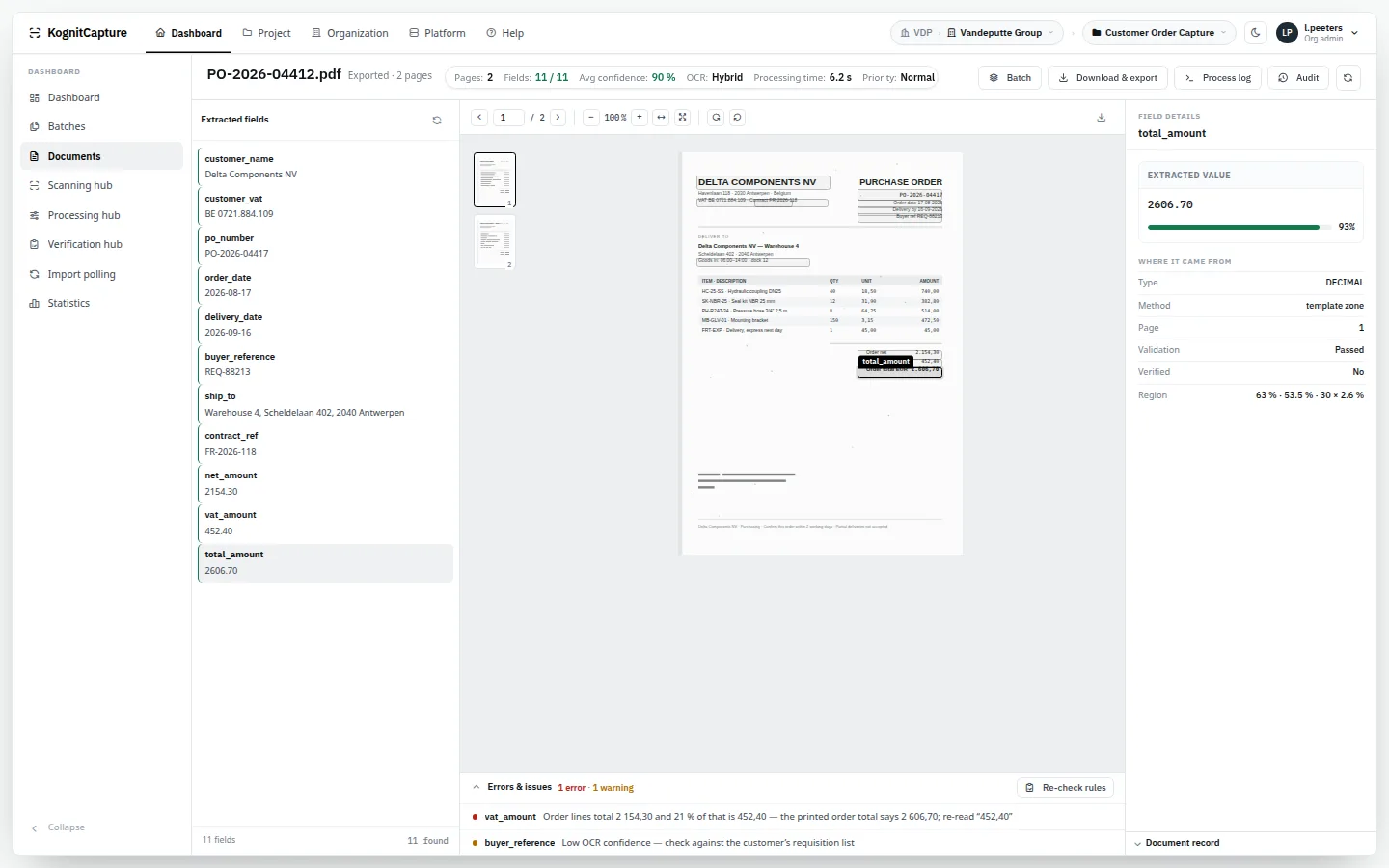Select the vat_amount extracted field

(325, 523)
